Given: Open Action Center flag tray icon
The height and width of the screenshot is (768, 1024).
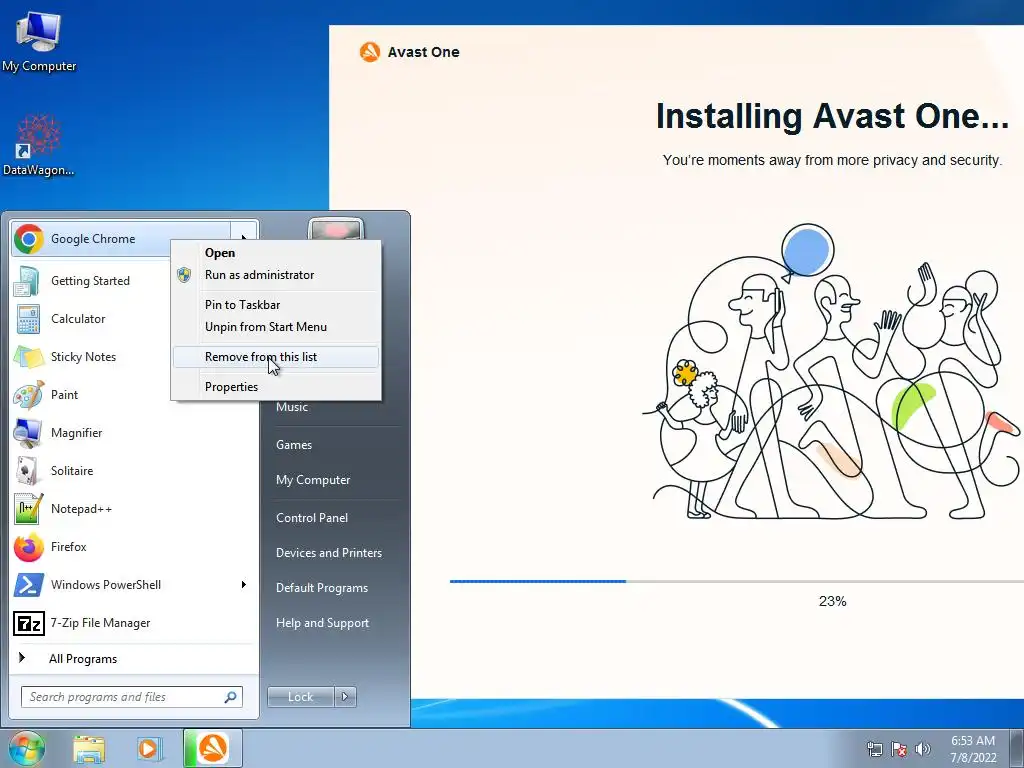Looking at the screenshot, I should coord(899,749).
